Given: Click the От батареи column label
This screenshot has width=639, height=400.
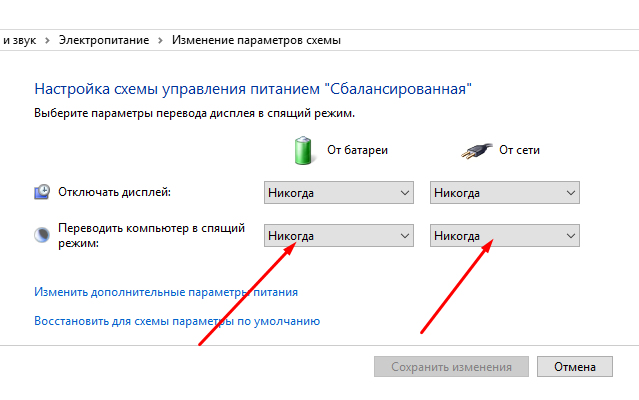Looking at the screenshot, I should point(357,150).
